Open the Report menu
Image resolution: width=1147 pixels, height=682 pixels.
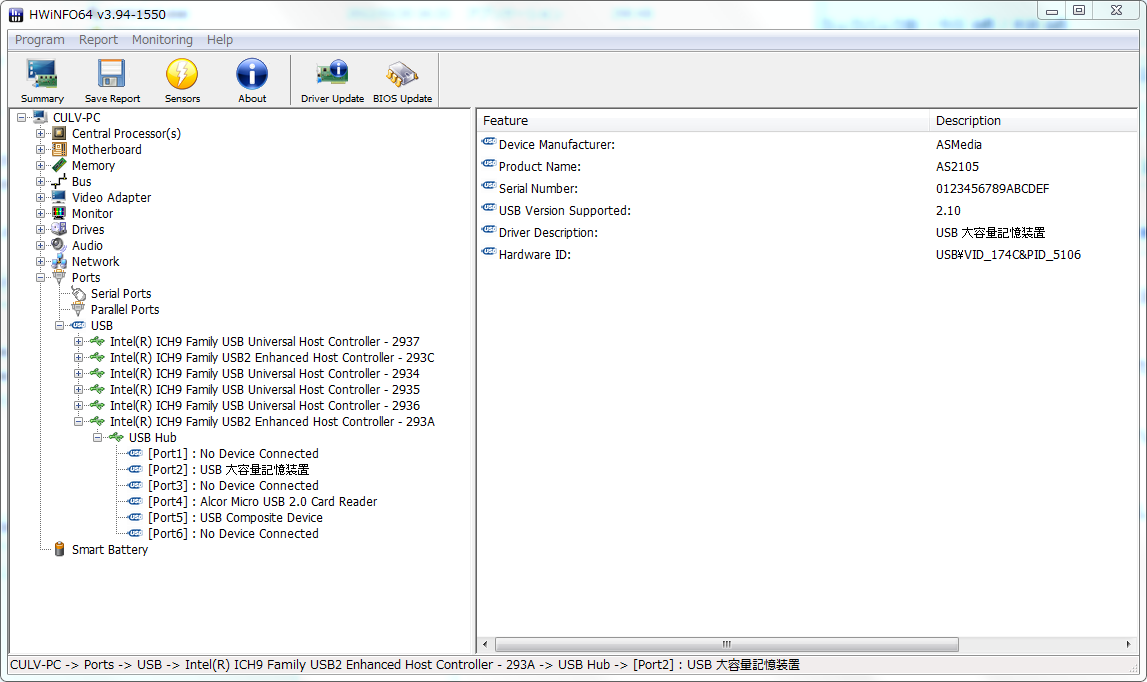click(x=98, y=40)
